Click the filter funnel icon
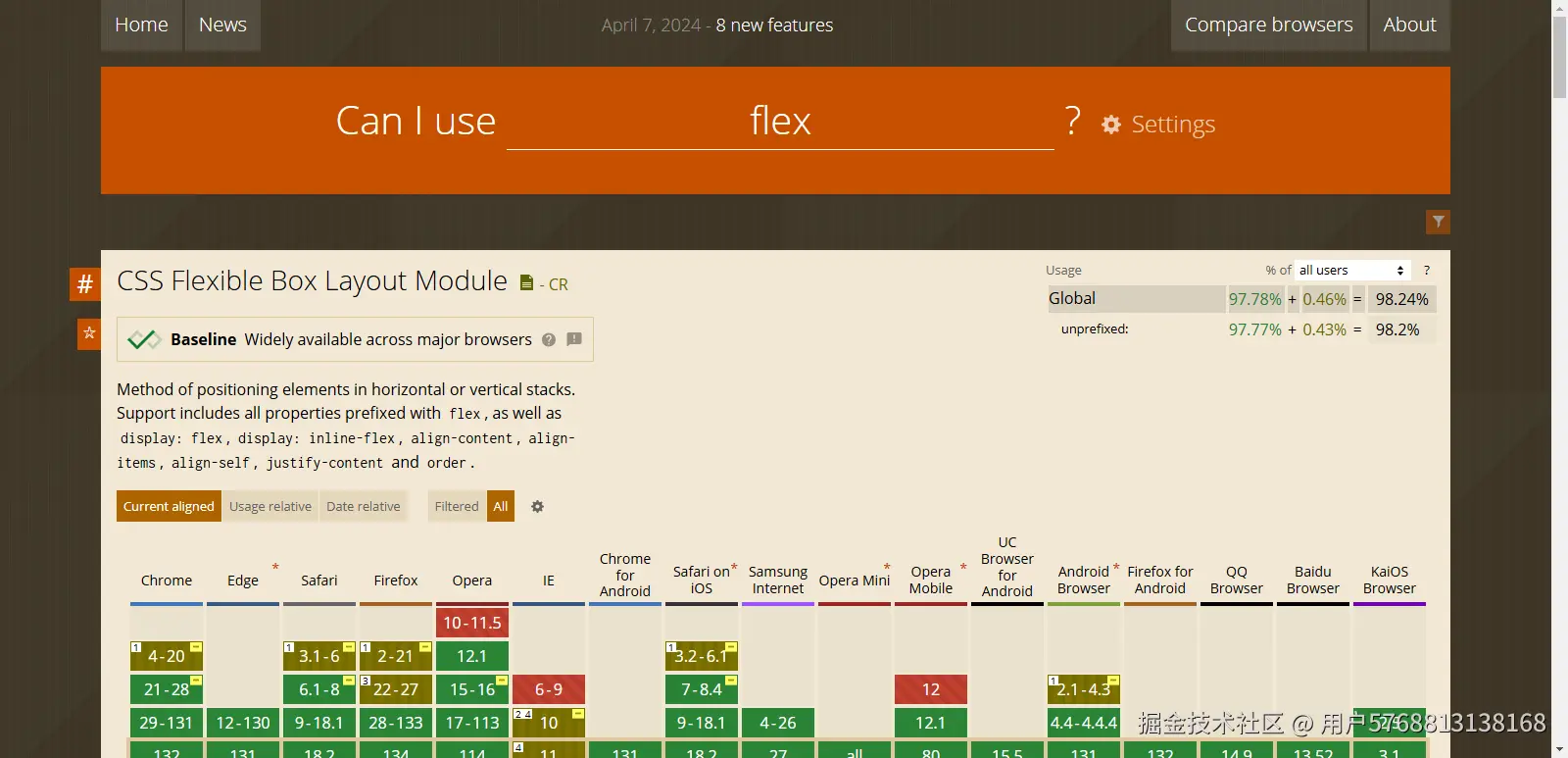The height and width of the screenshot is (758, 1568). [1438, 222]
